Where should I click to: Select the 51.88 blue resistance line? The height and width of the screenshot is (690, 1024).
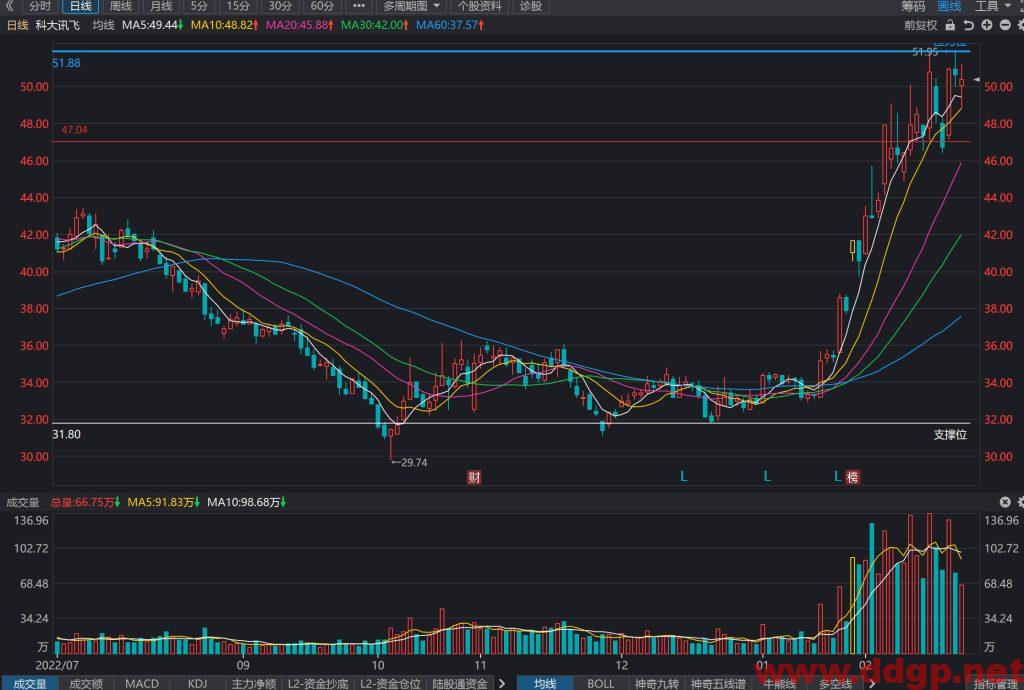(x=511, y=51)
